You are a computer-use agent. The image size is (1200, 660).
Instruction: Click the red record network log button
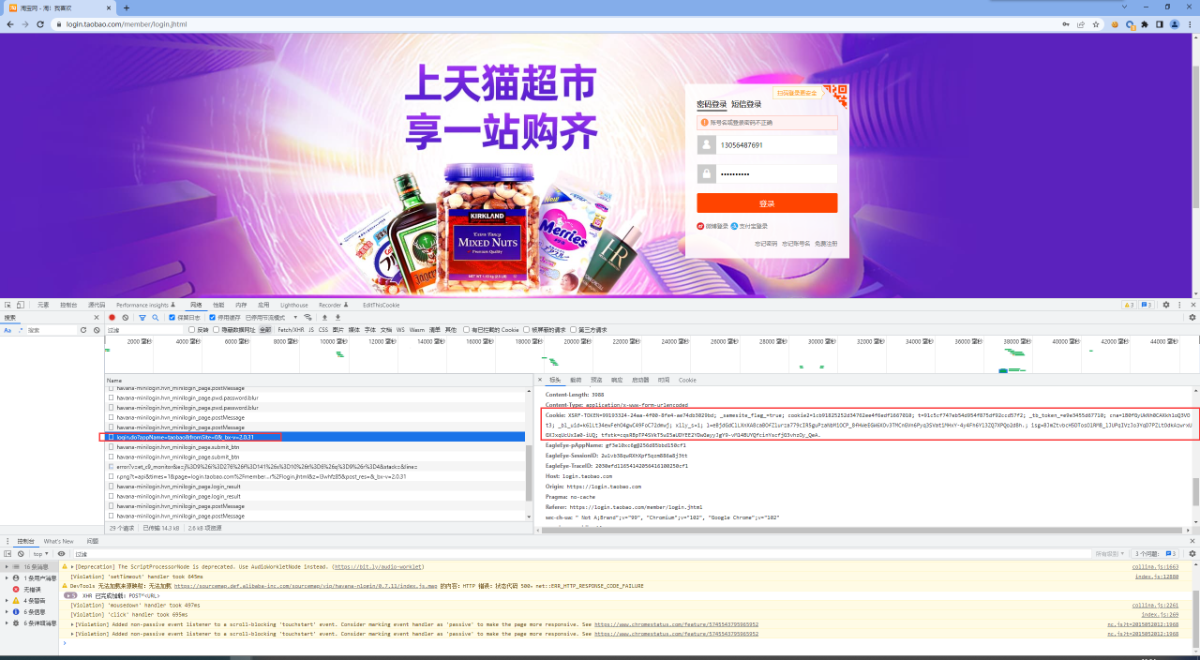click(112, 318)
